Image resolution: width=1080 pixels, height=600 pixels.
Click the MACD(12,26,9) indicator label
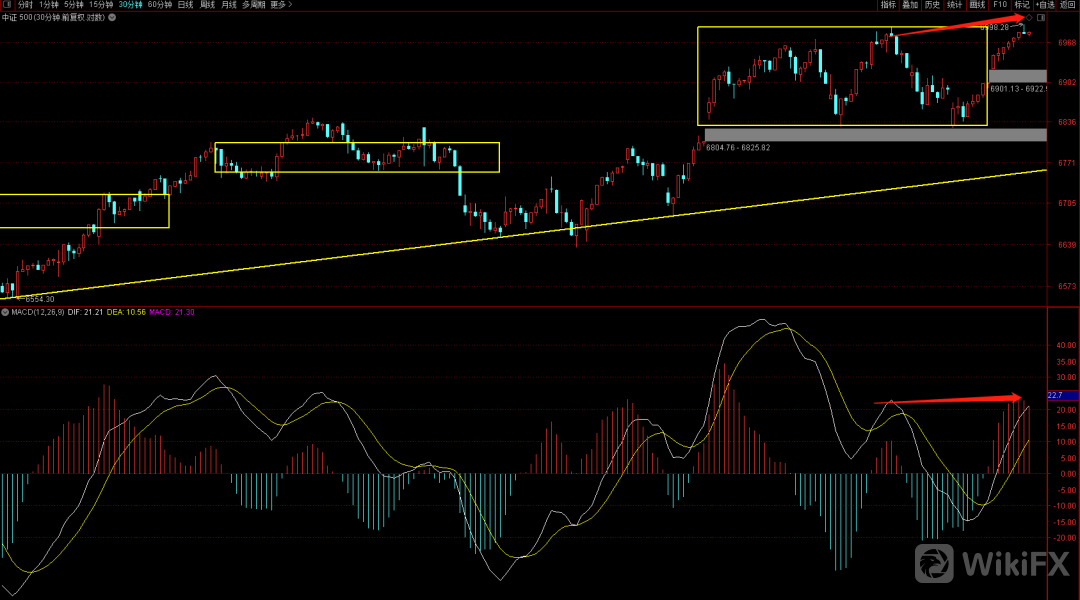tap(36, 313)
